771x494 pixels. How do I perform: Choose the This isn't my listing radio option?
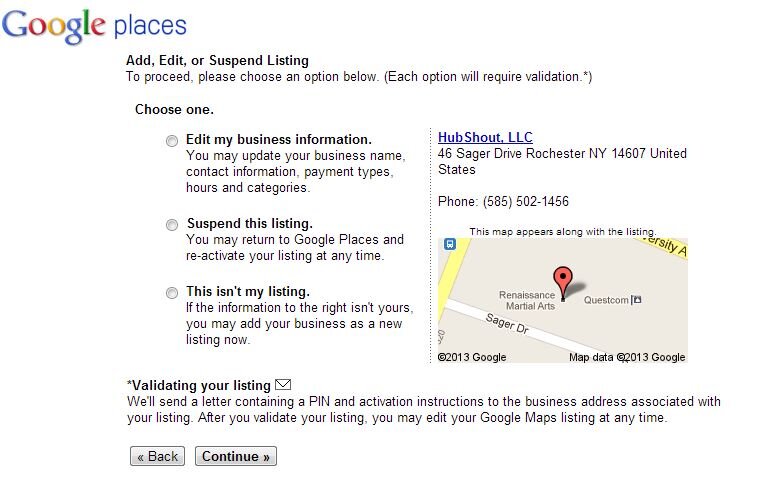(172, 293)
